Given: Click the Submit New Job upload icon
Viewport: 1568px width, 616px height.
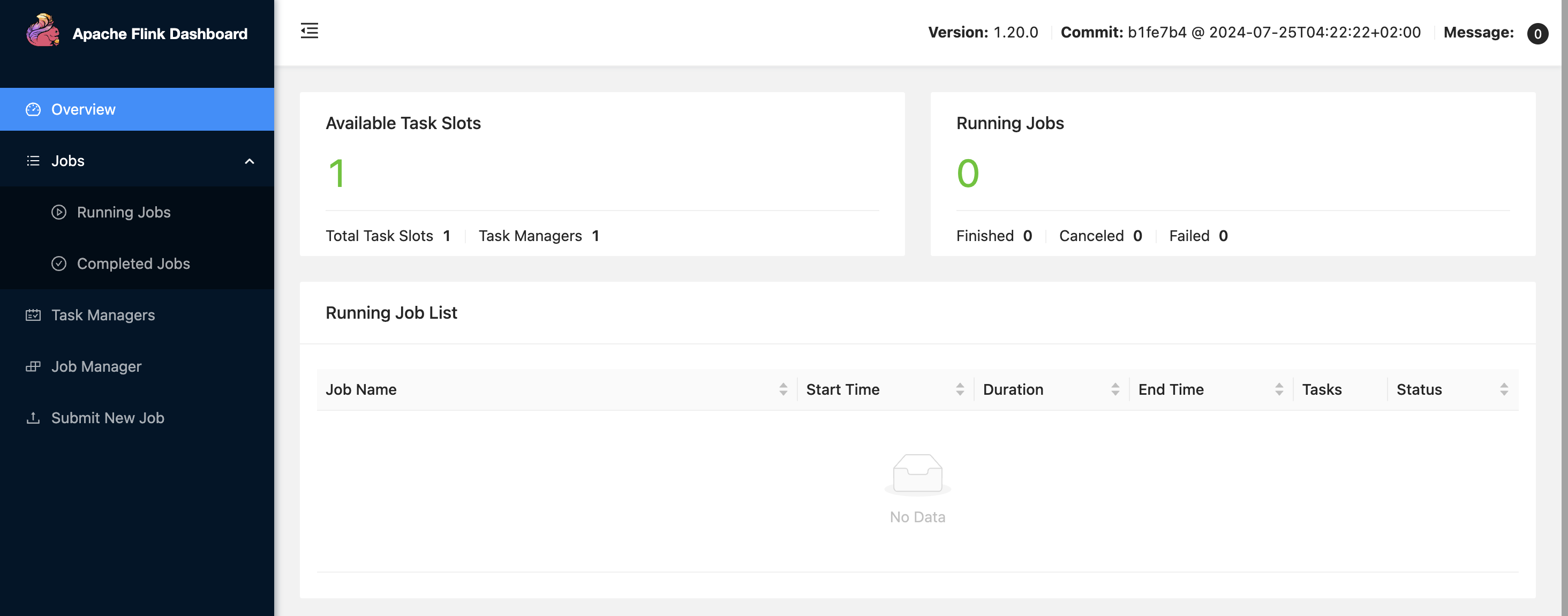Looking at the screenshot, I should [33, 418].
